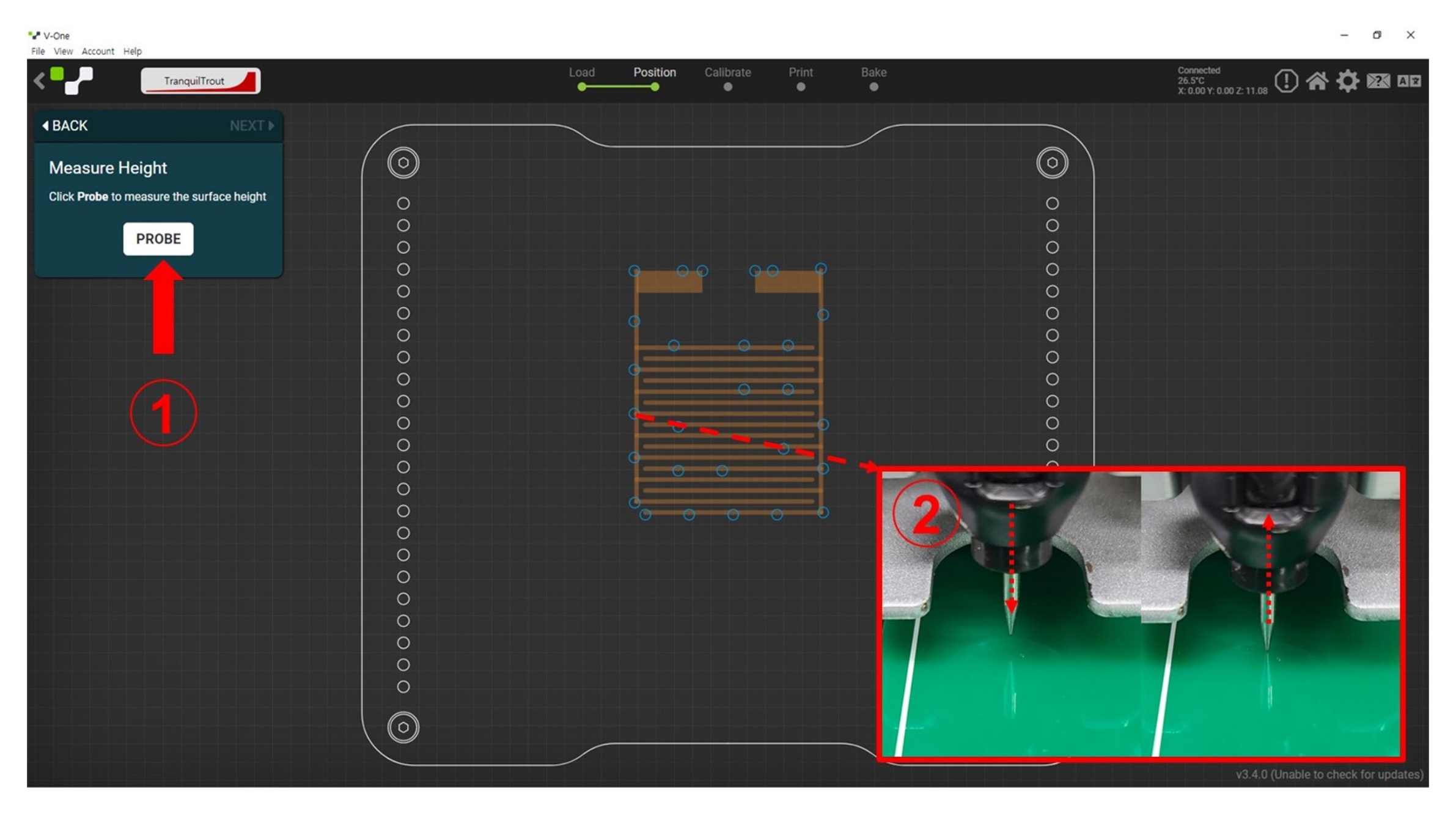The width and height of the screenshot is (1456, 816).
Task: Select the Print workflow step
Action: [800, 73]
